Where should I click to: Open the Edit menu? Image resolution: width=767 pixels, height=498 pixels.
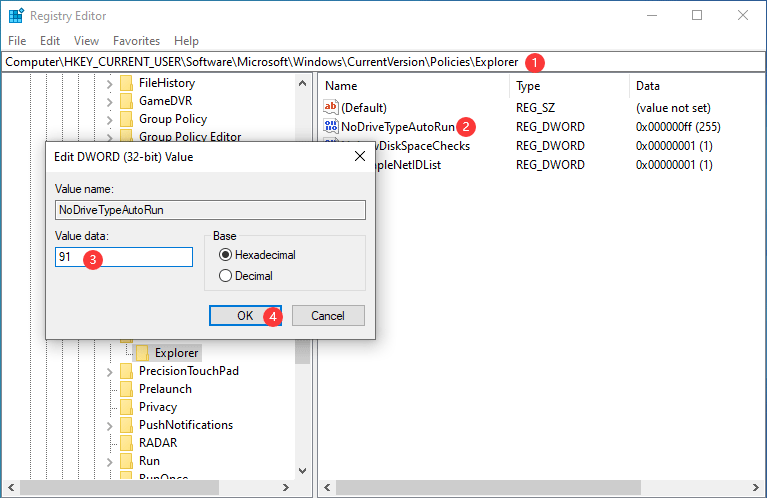pyautogui.click(x=50, y=41)
